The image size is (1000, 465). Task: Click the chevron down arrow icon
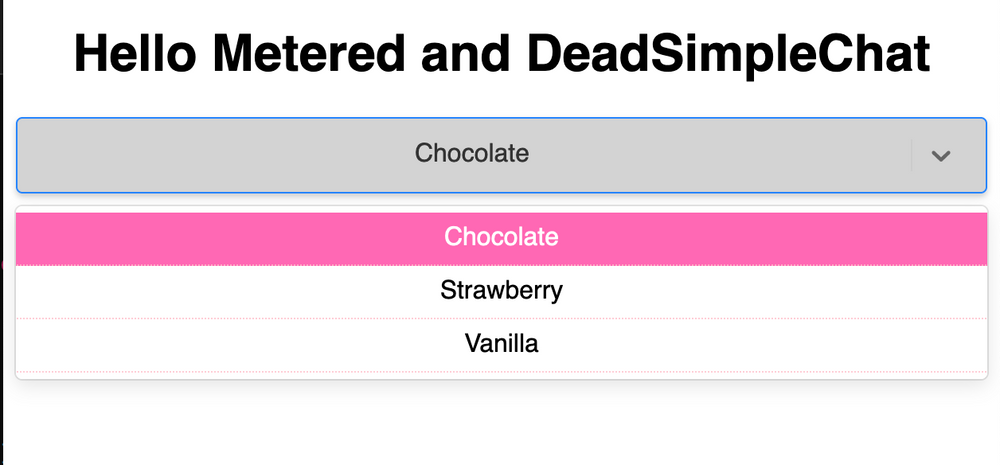click(x=940, y=155)
